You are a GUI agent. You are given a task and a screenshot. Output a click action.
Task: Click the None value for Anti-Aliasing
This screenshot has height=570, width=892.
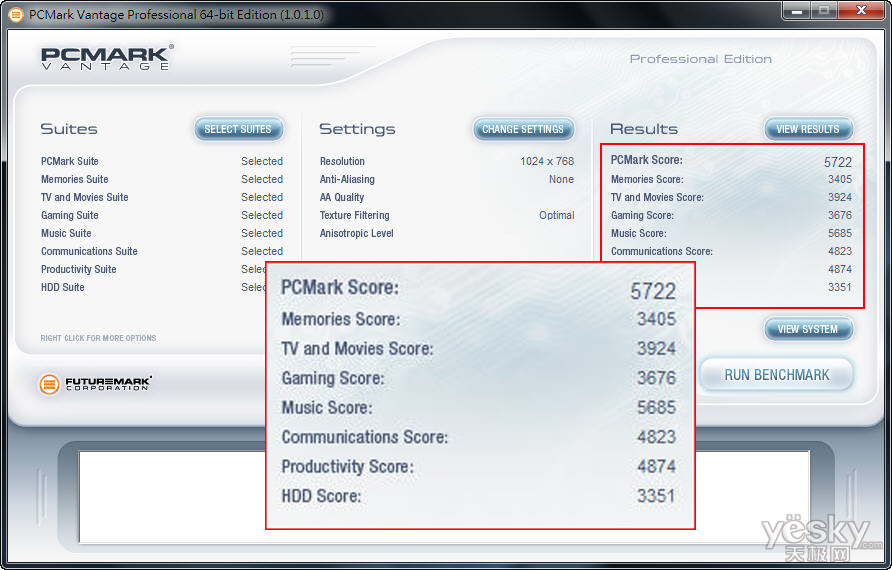pos(561,179)
